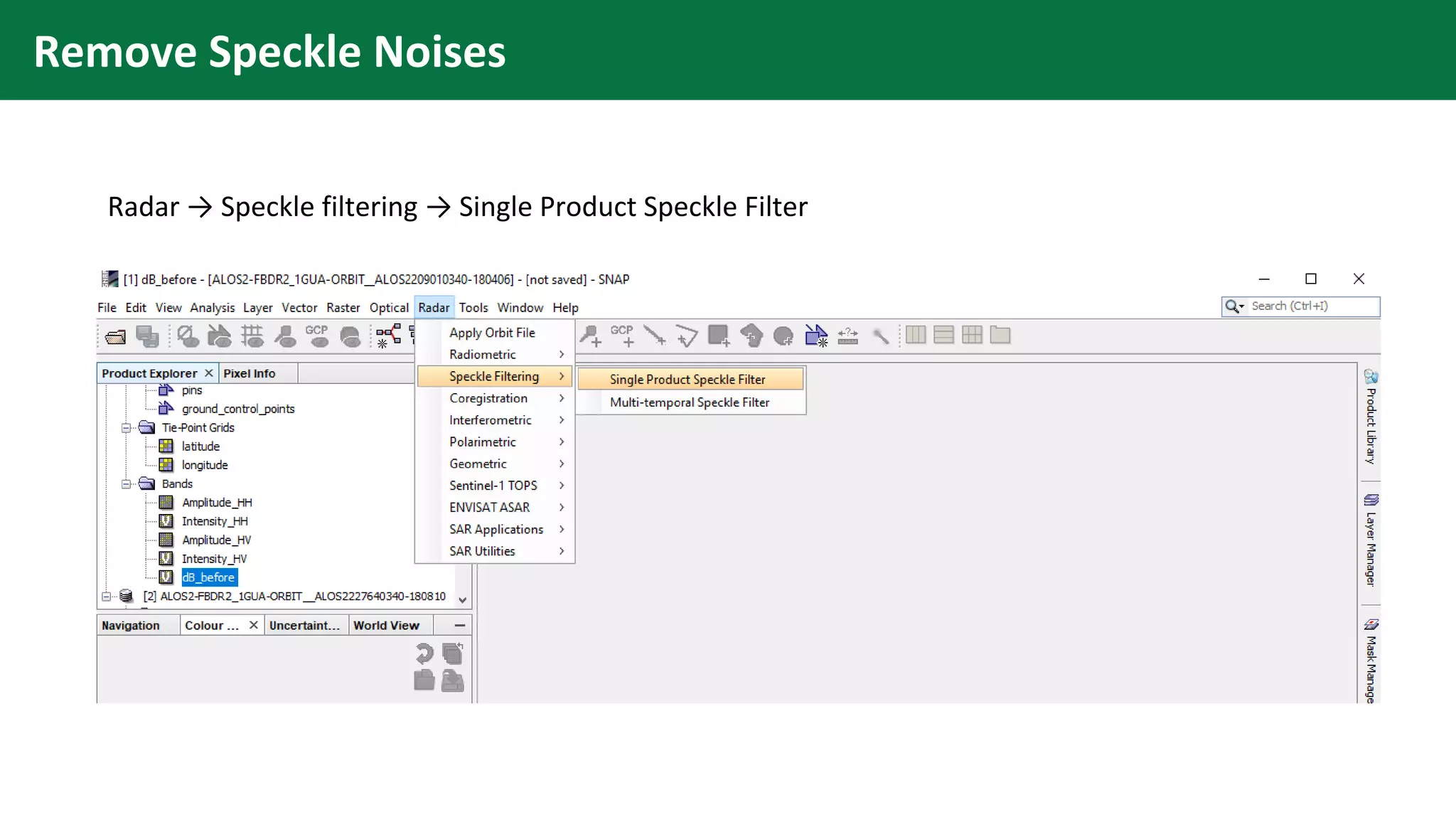Click the Save Product icon in toolbar
This screenshot has height=819, width=1456.
tap(148, 336)
